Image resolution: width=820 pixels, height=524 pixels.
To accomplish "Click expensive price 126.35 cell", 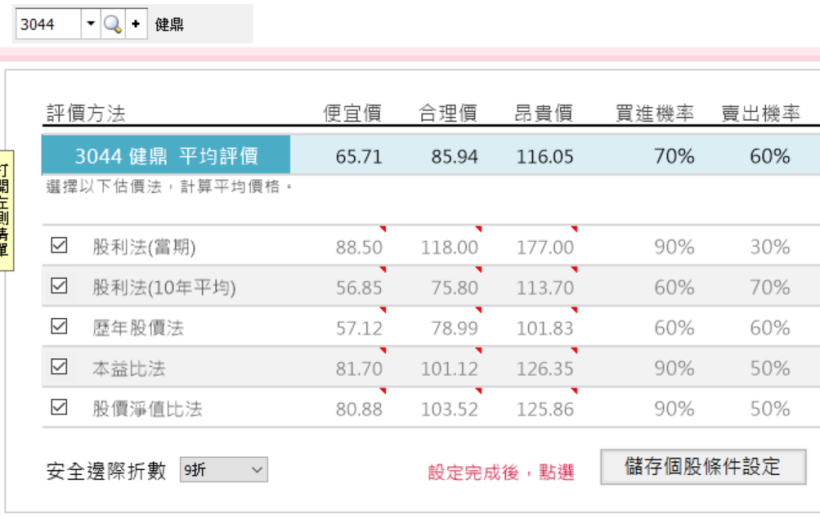I will pos(545,368).
